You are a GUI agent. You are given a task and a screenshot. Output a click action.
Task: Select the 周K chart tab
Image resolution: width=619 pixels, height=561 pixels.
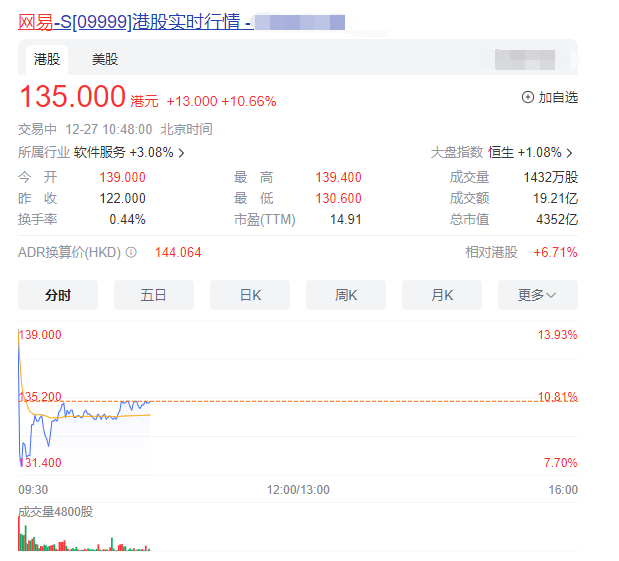coord(346,295)
